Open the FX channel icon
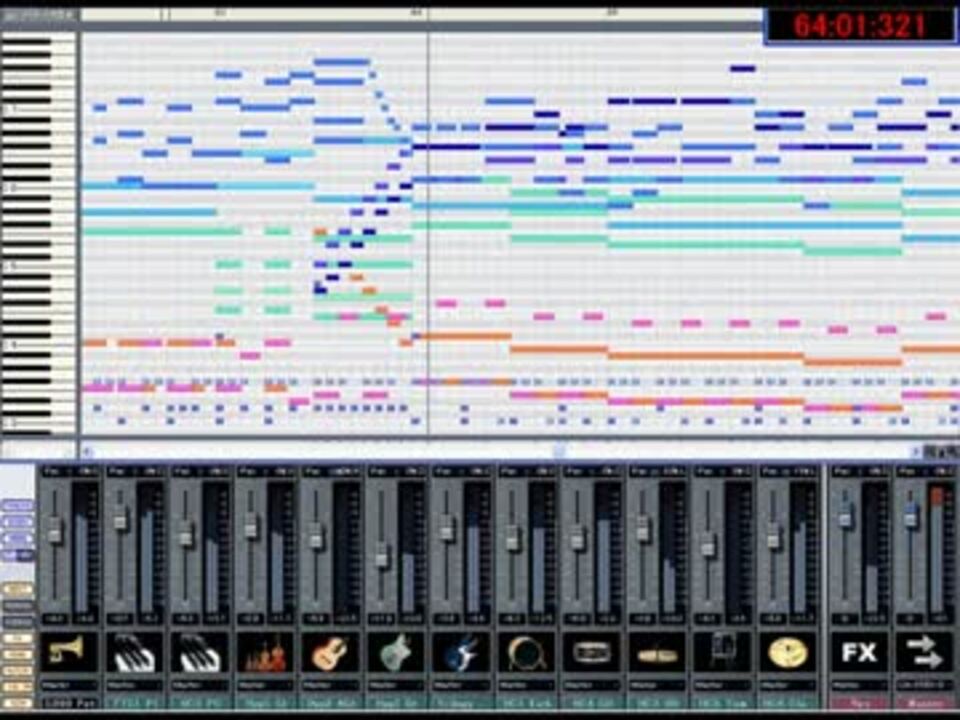This screenshot has width=960, height=720. (860, 652)
